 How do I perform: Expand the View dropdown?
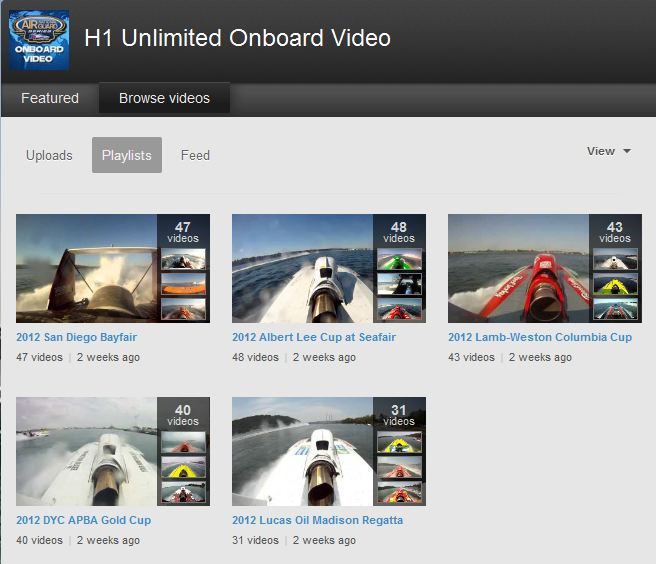click(x=609, y=151)
